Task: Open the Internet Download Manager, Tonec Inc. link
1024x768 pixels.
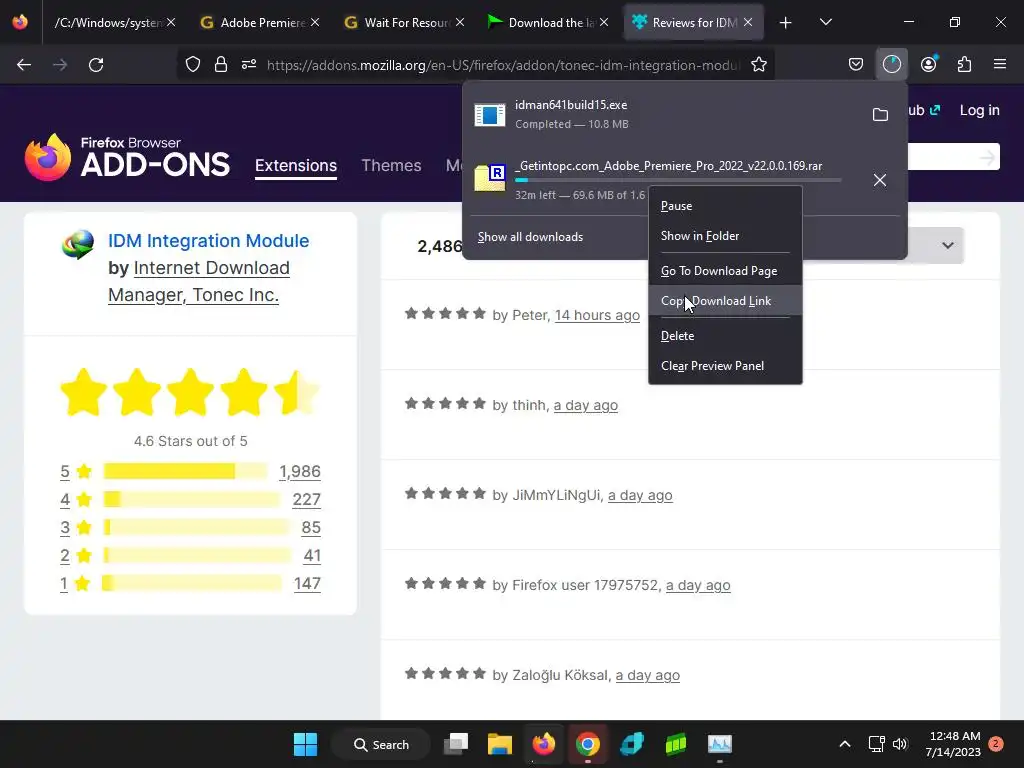Action: (x=199, y=281)
